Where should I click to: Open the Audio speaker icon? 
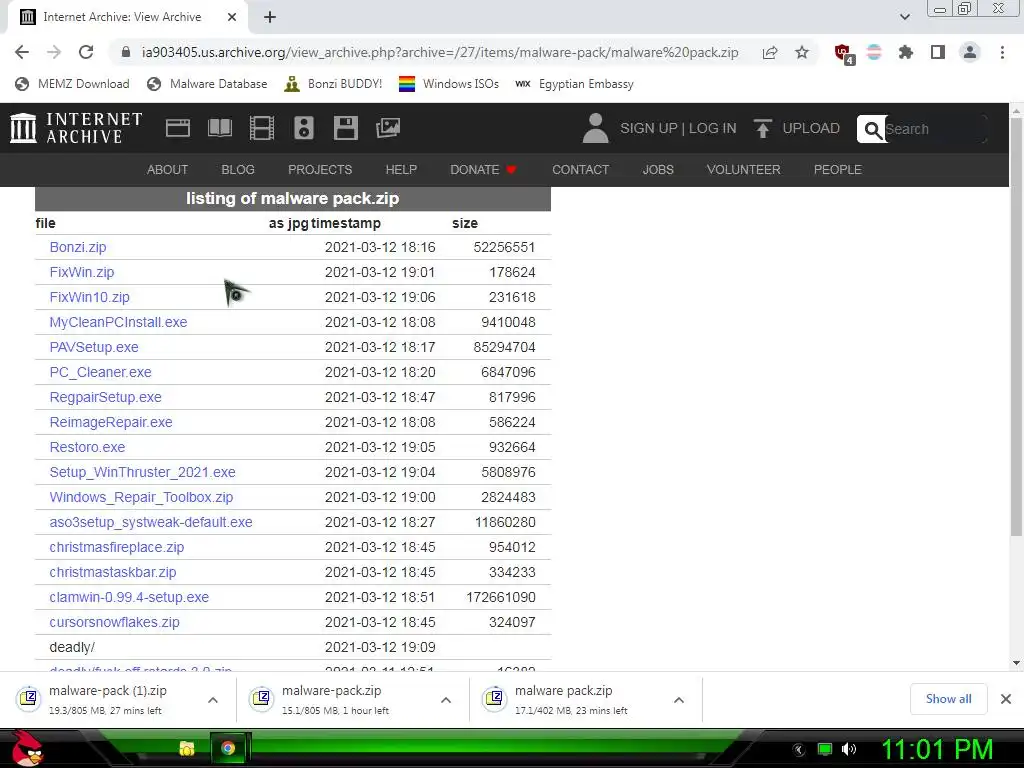(304, 127)
